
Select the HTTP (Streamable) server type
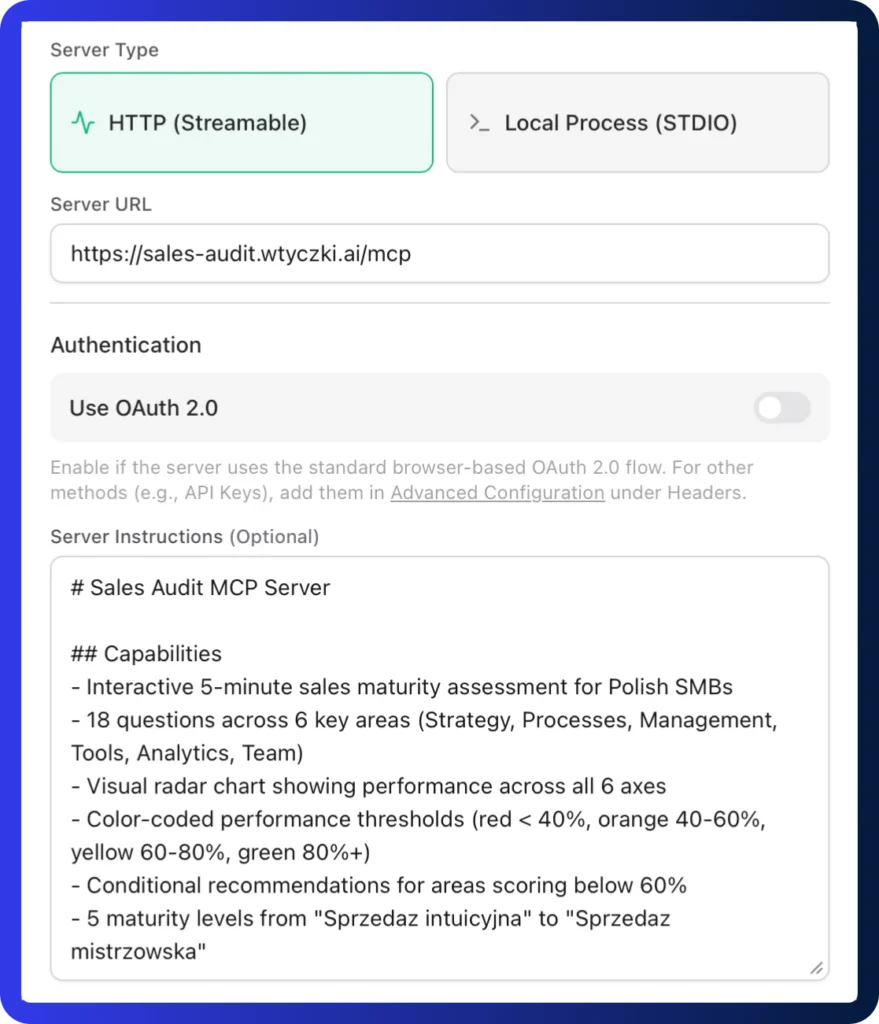(x=241, y=123)
